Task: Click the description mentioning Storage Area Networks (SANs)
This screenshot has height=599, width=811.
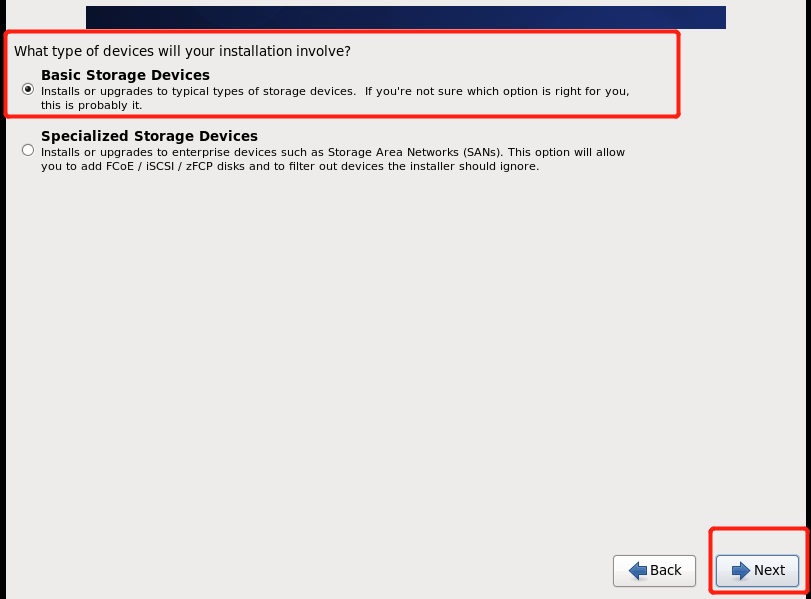Action: tap(333, 159)
